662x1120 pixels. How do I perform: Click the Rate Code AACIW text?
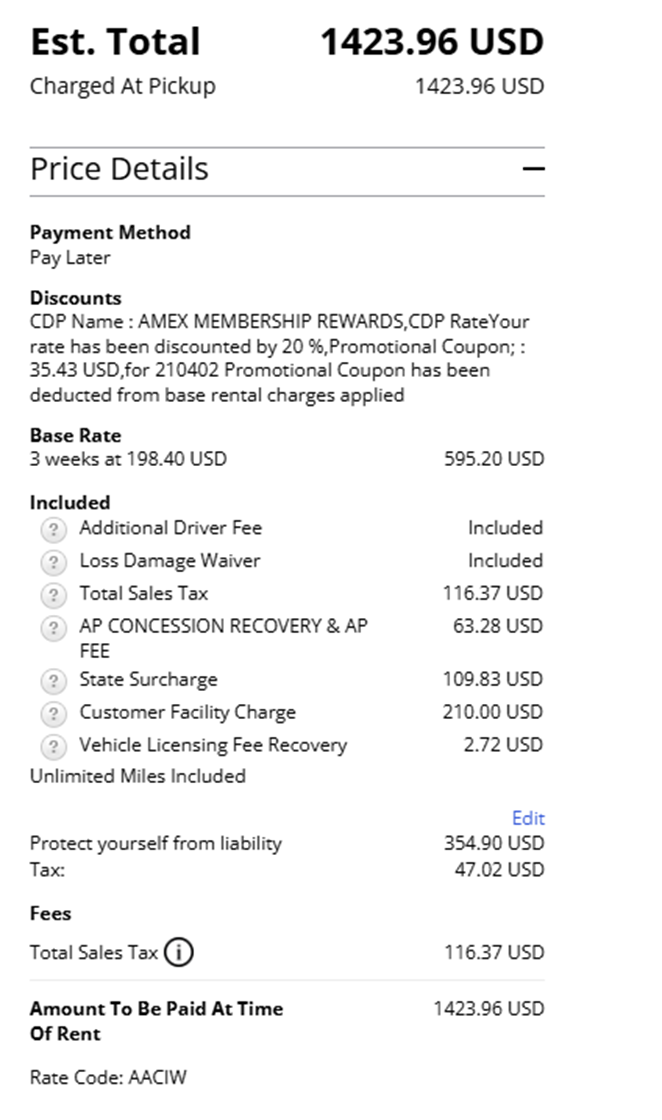click(108, 1077)
